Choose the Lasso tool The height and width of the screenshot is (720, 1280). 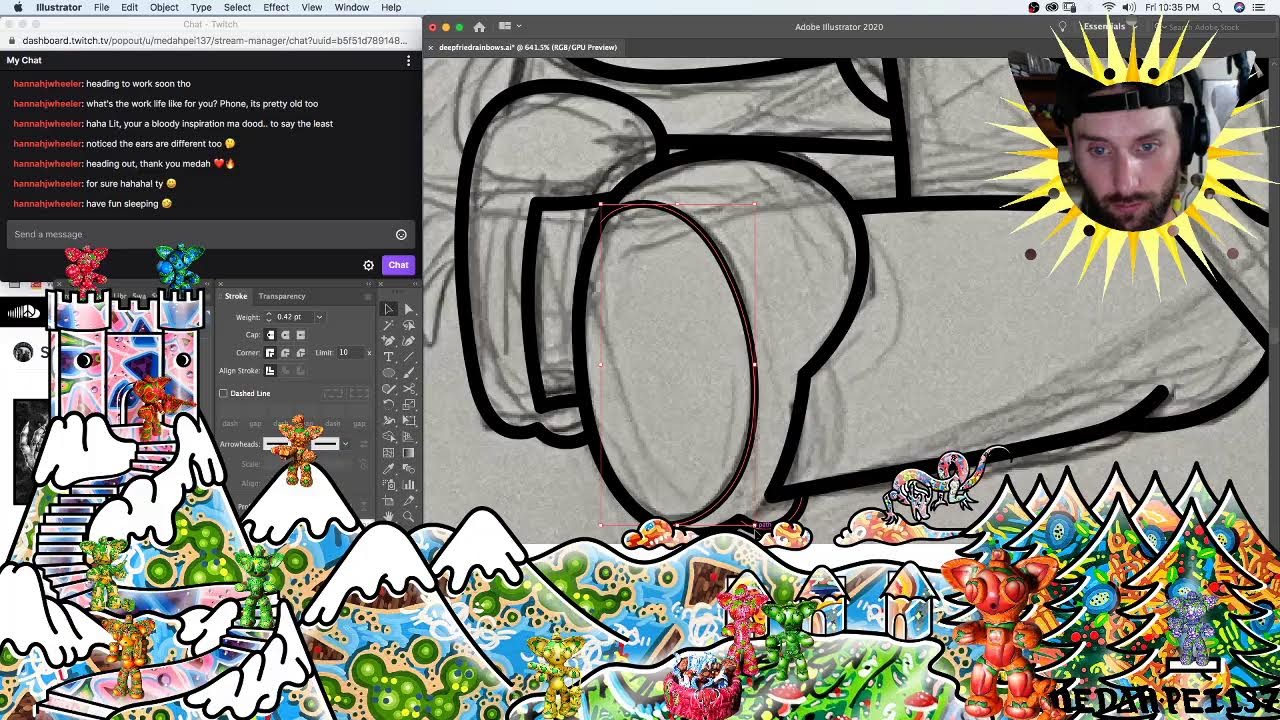409,325
